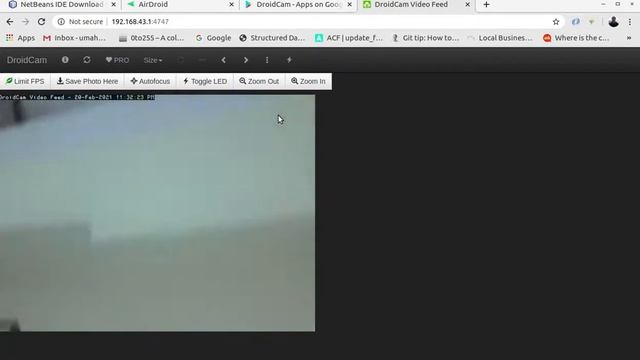640x360 pixels.
Task: Open Inbox Gmail bookmark
Action: click(x=74, y=38)
